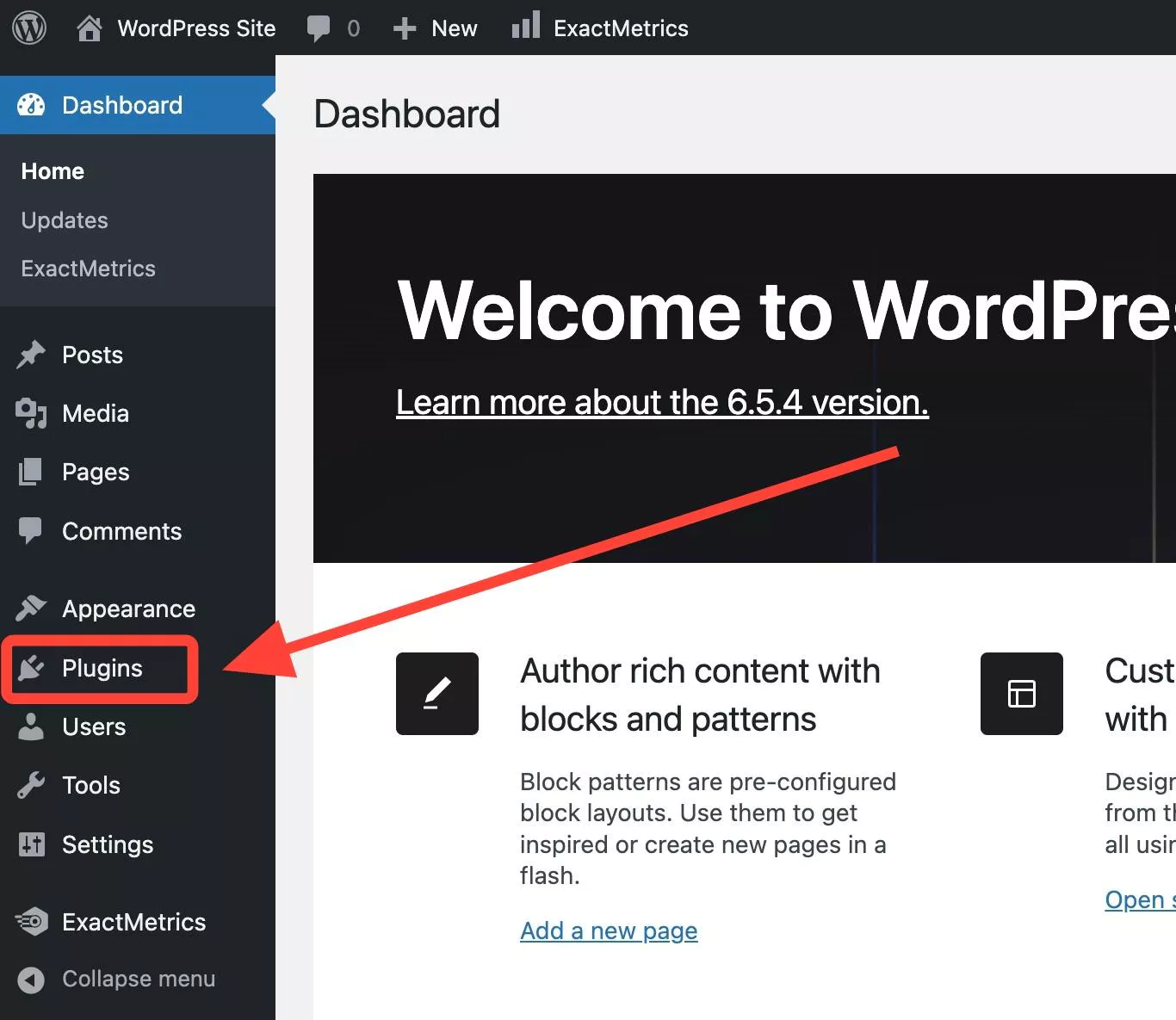Click the Welcome to WordPress heading
The width and height of the screenshot is (1176, 1020).
coord(786,310)
